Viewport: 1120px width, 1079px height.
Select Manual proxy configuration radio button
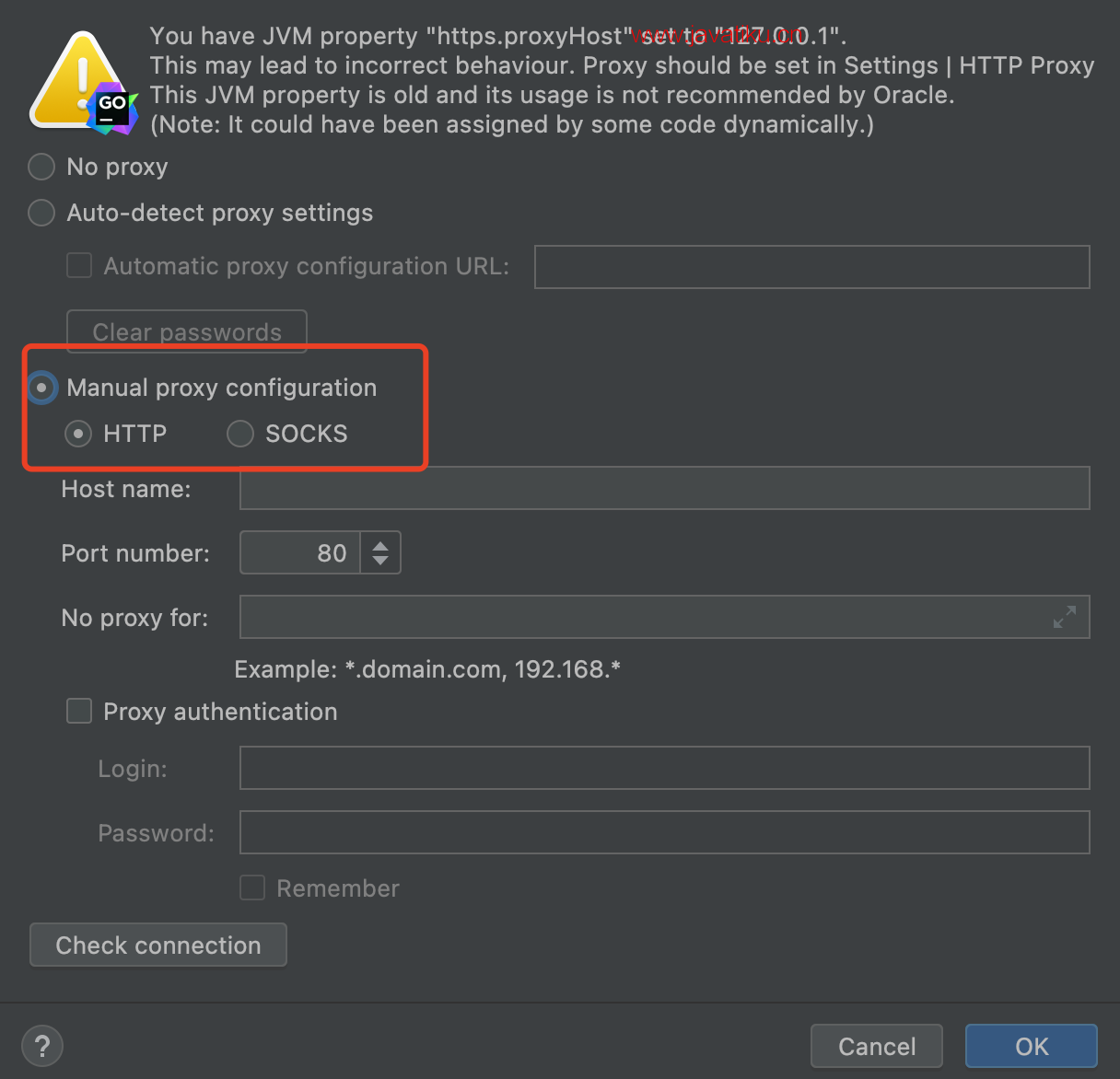pyautogui.click(x=41, y=388)
